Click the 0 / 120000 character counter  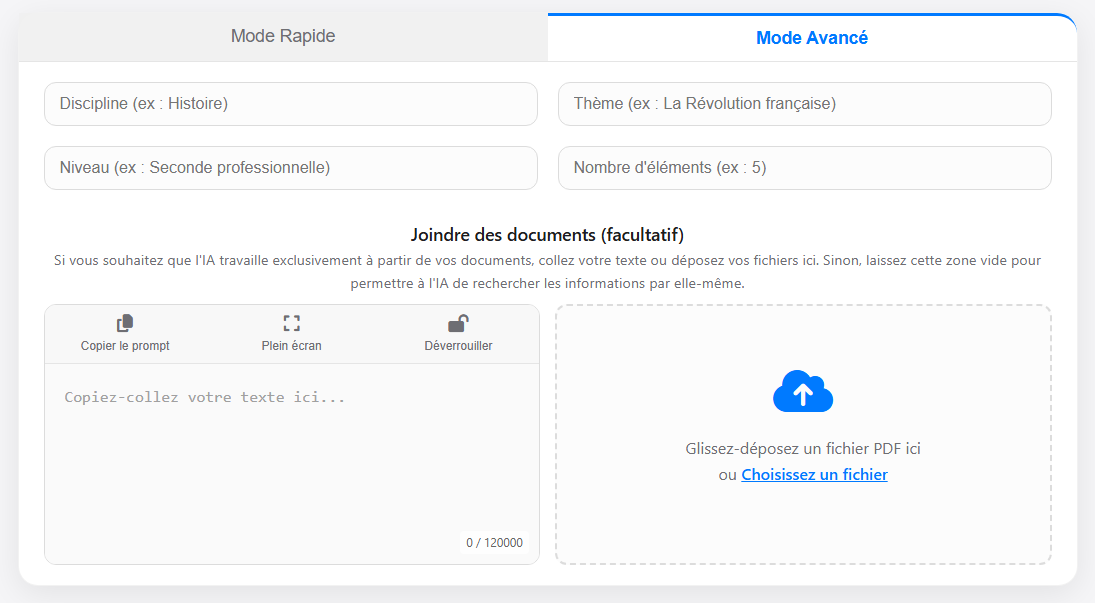(x=494, y=543)
